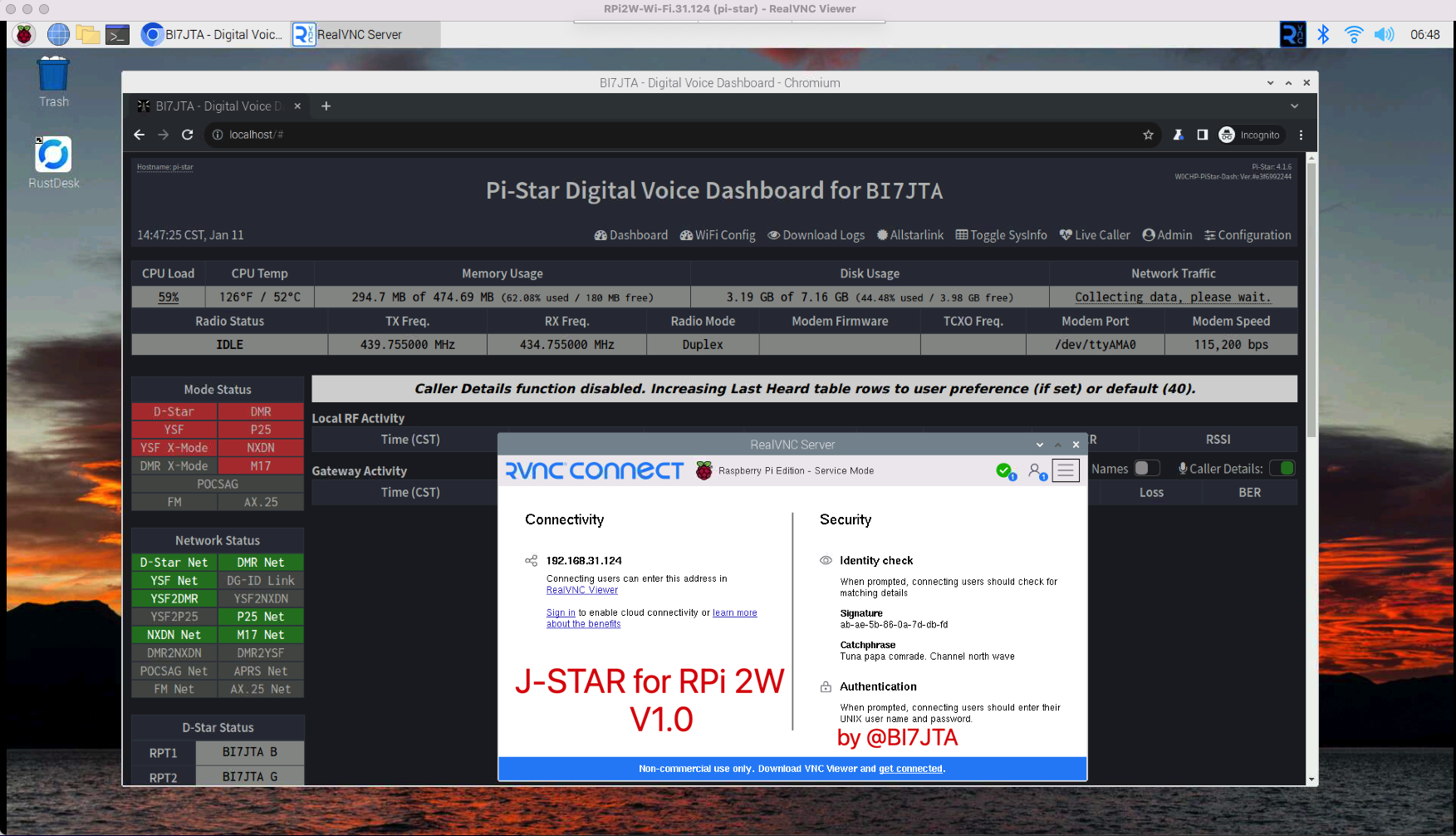This screenshot has width=1456, height=836.
Task: Reload the localhost page
Action: [x=188, y=135]
